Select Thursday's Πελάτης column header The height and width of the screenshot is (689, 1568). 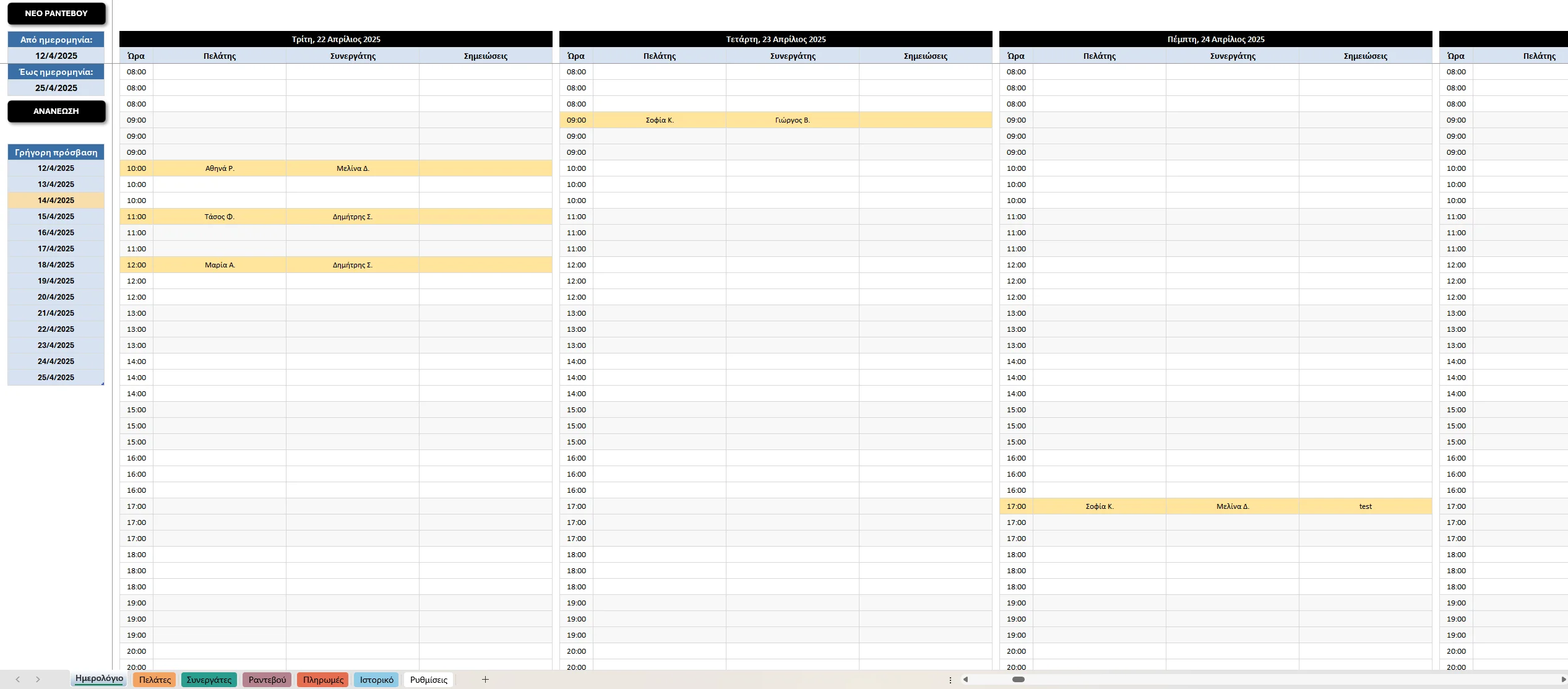click(1100, 56)
